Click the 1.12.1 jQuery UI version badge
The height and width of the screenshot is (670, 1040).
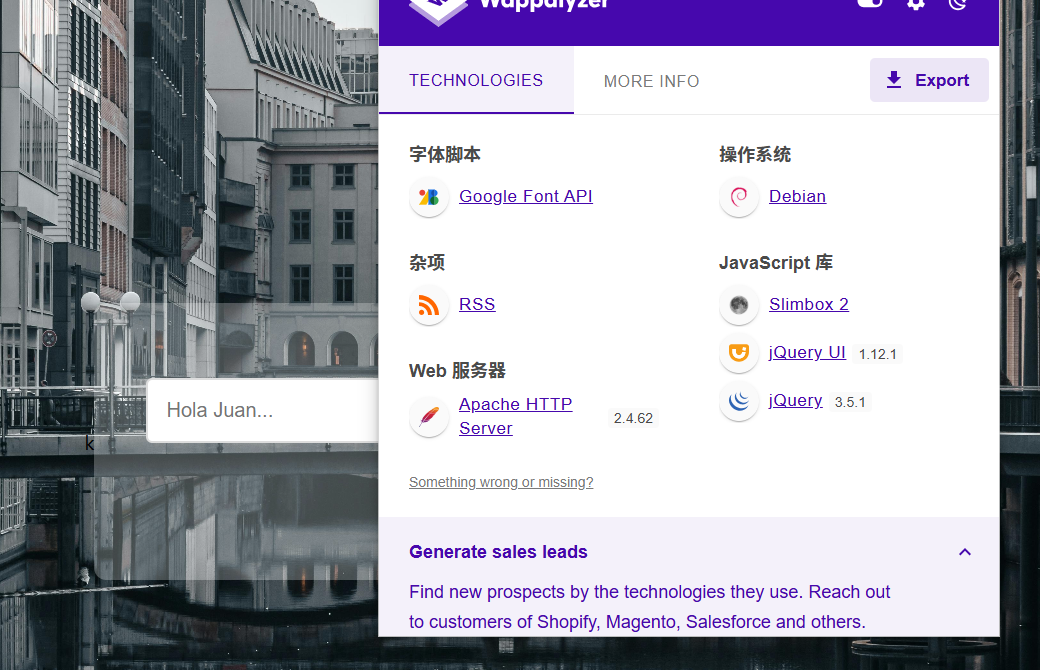pyautogui.click(x=878, y=354)
